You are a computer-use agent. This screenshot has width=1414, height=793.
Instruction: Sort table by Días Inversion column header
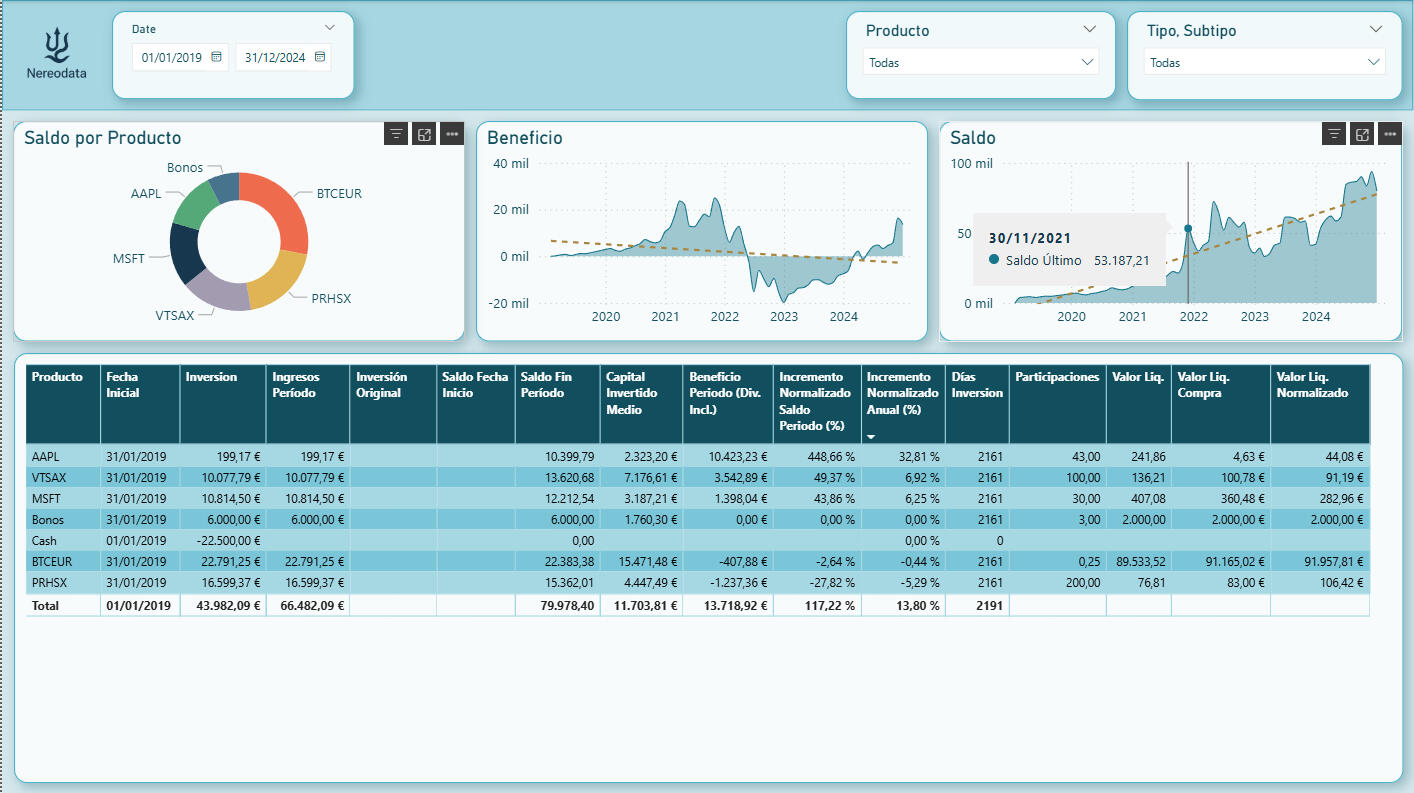[x=976, y=385]
